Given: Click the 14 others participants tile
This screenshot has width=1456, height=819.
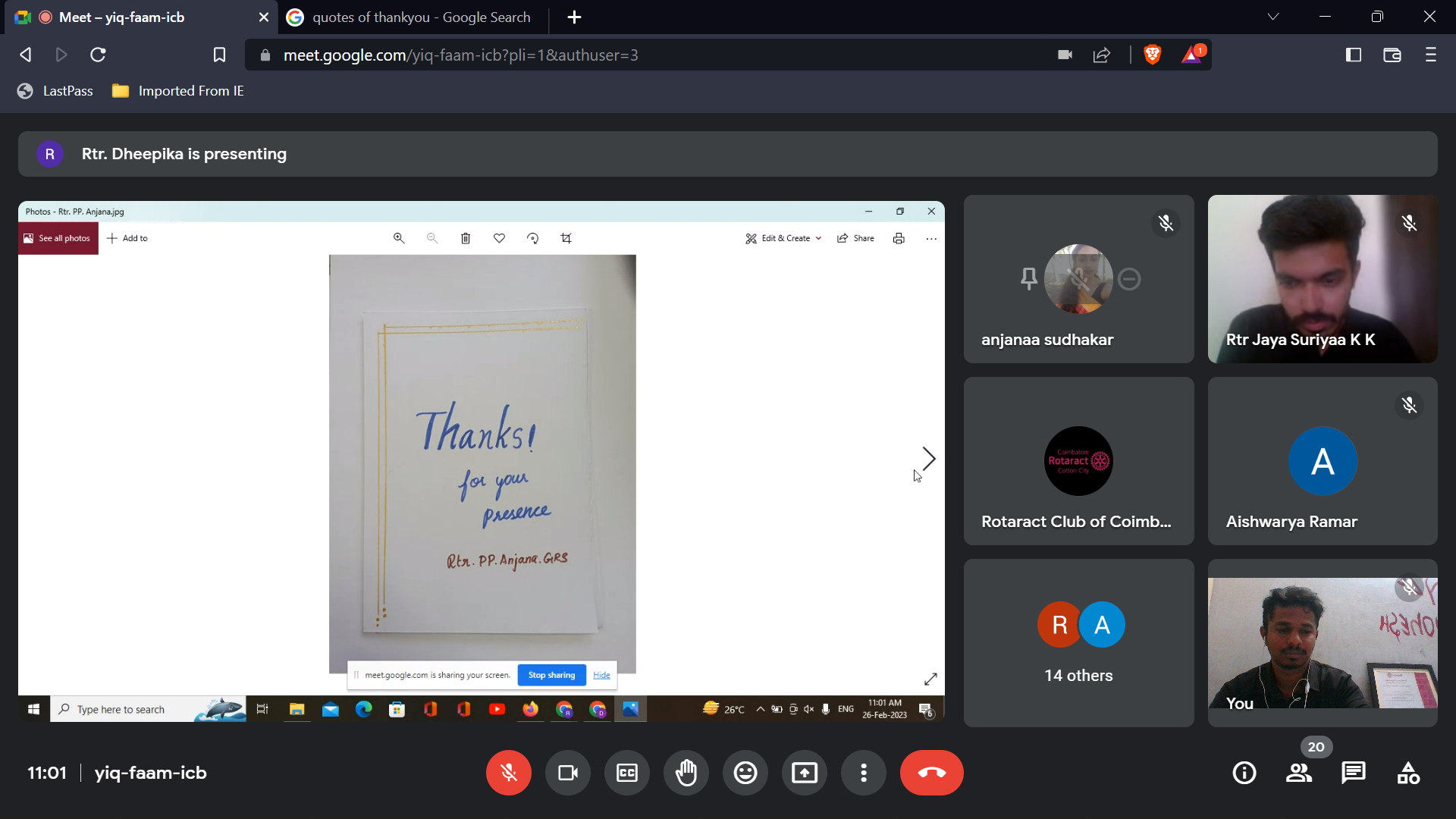Looking at the screenshot, I should click(1078, 643).
